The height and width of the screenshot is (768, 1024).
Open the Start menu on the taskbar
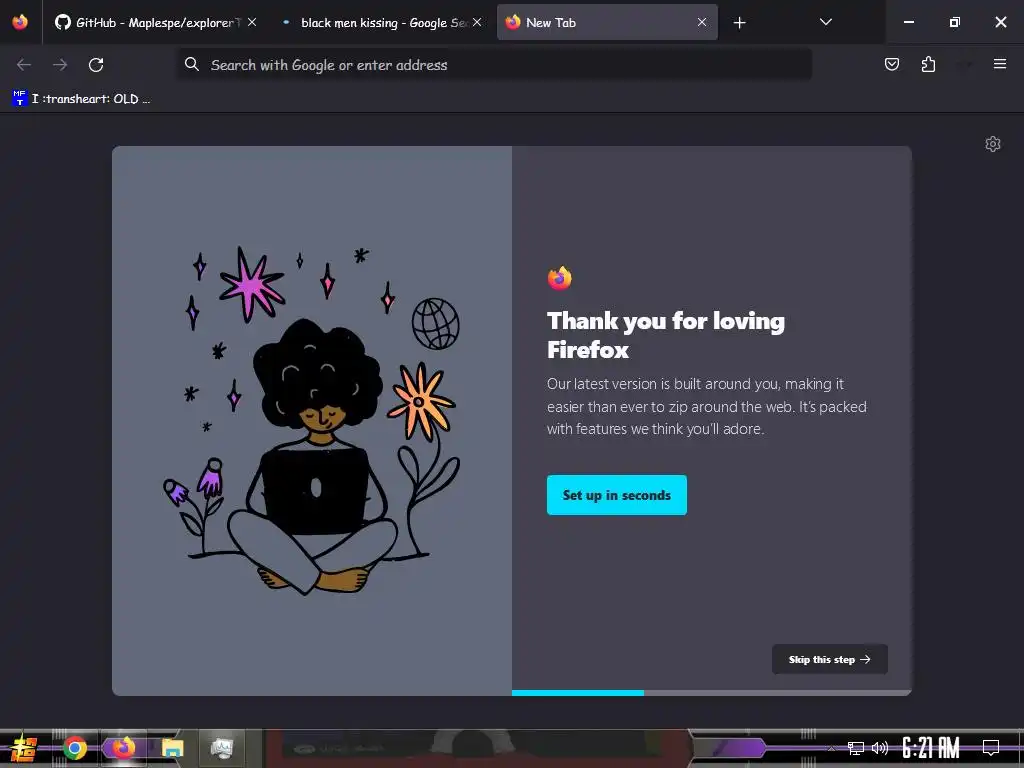coord(23,748)
